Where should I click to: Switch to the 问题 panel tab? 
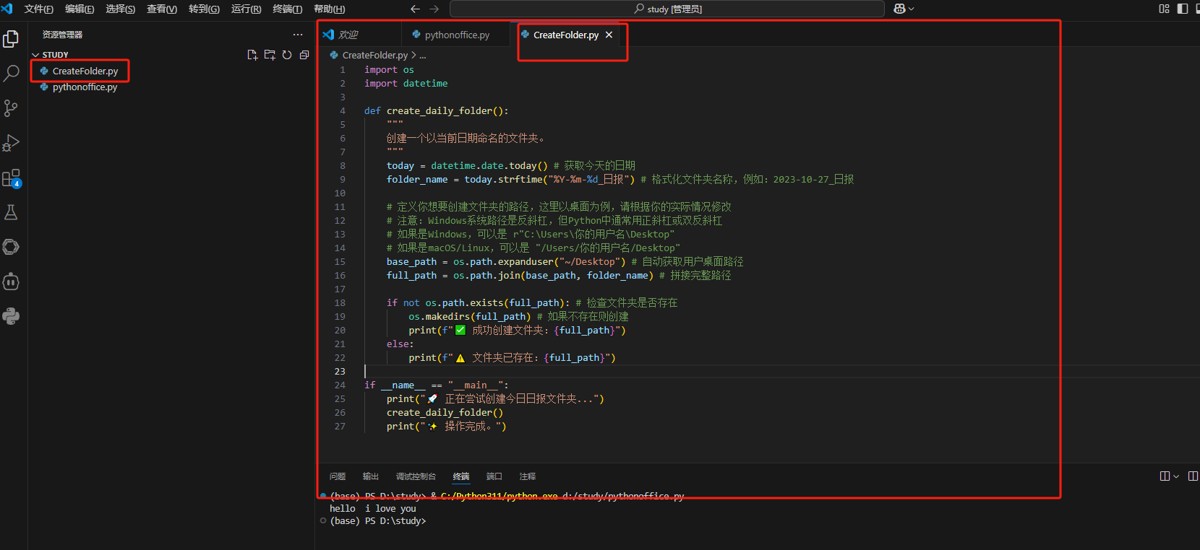coord(337,477)
